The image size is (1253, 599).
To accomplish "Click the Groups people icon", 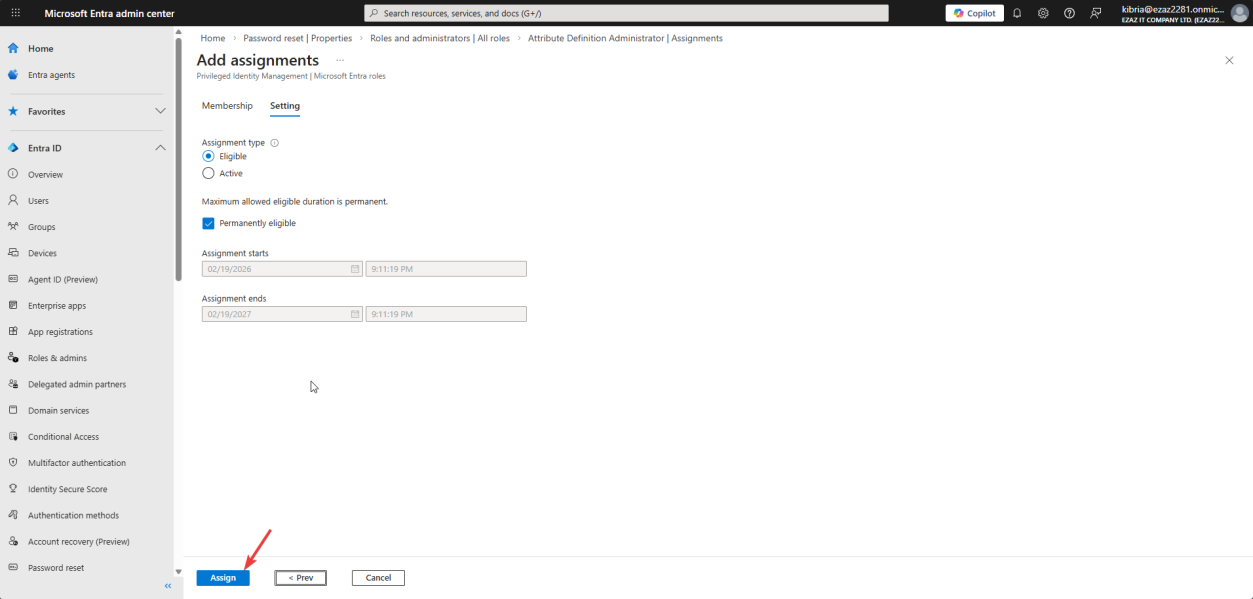I will (13, 227).
